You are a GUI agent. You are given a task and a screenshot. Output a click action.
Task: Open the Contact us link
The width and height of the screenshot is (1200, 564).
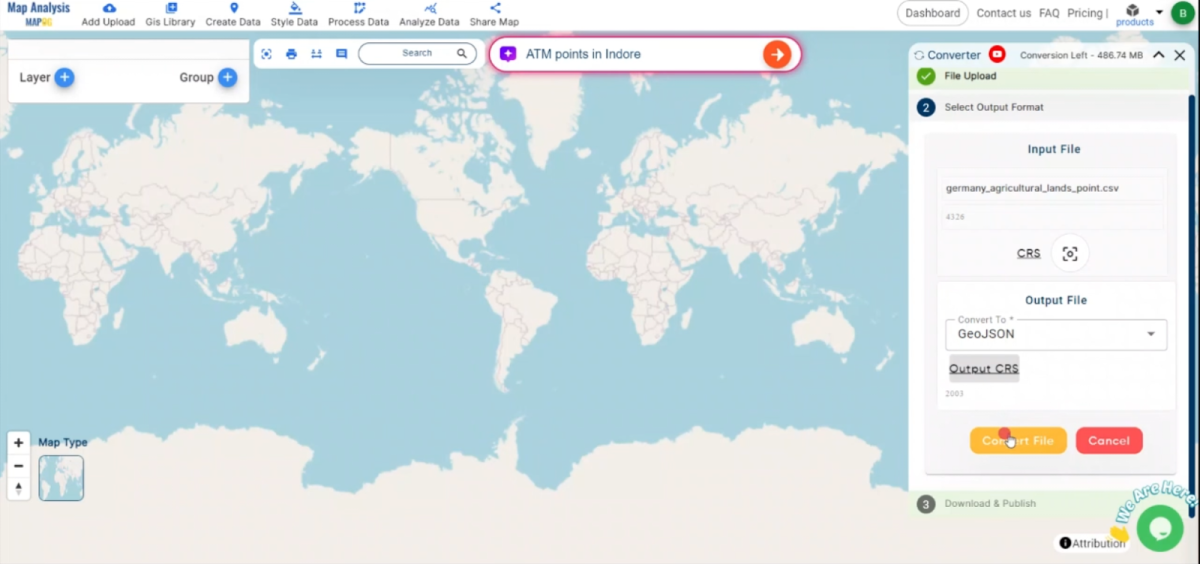1003,13
